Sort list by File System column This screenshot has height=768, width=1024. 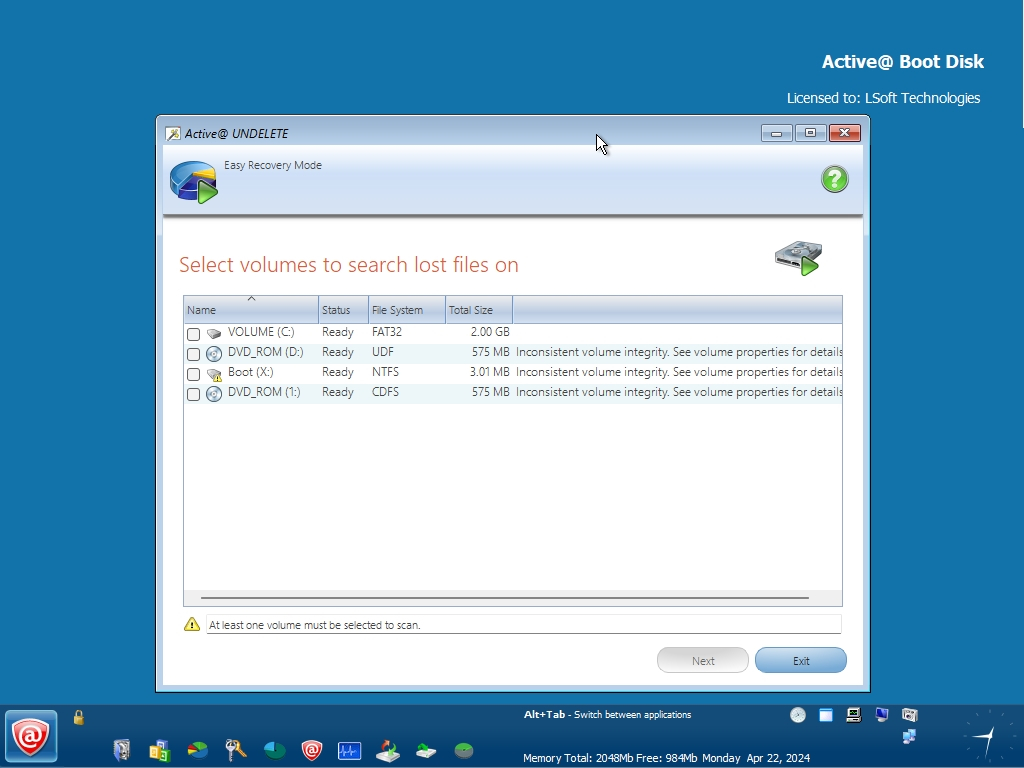click(406, 310)
